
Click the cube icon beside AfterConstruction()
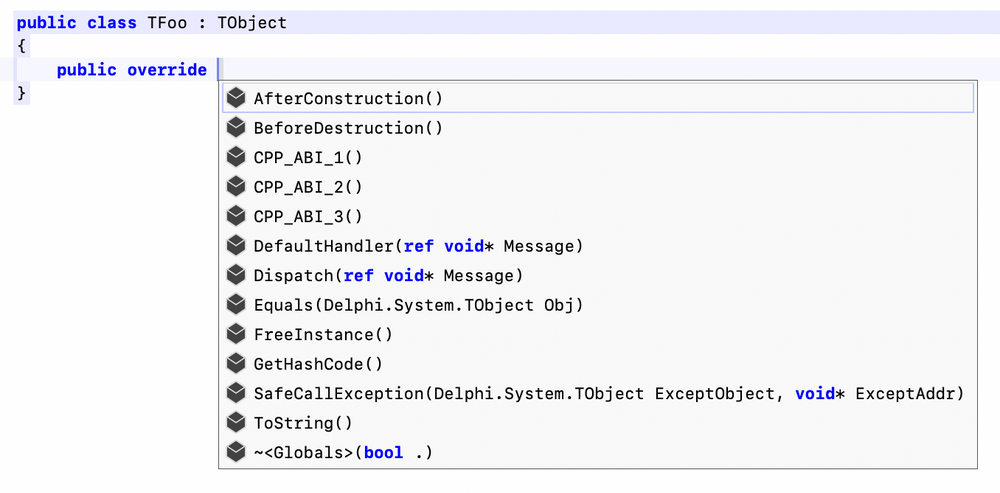pyautogui.click(x=236, y=98)
